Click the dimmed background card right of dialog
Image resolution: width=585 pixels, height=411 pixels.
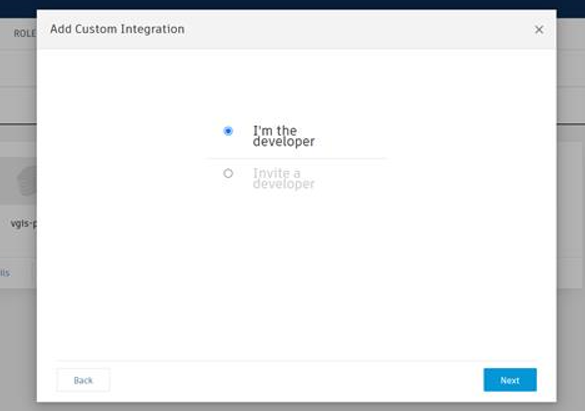click(569, 214)
